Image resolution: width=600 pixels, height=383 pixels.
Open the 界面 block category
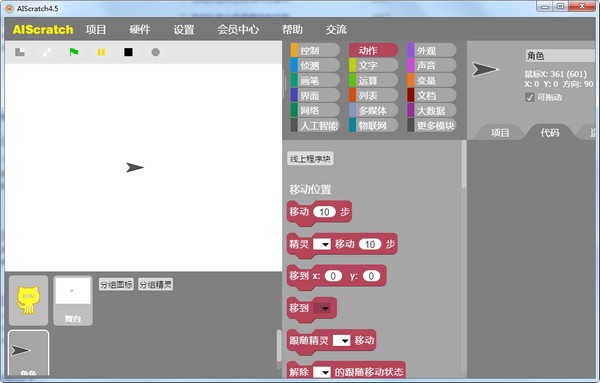[315, 95]
